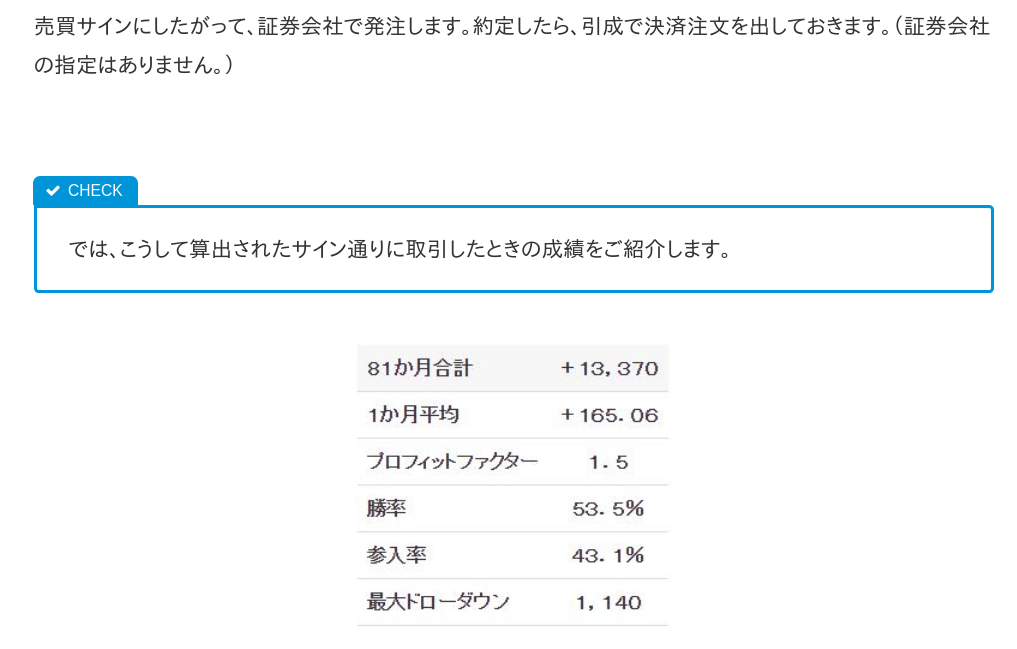Click the checkmark icon beside CHECK
The height and width of the screenshot is (649, 1017).
coord(53,191)
